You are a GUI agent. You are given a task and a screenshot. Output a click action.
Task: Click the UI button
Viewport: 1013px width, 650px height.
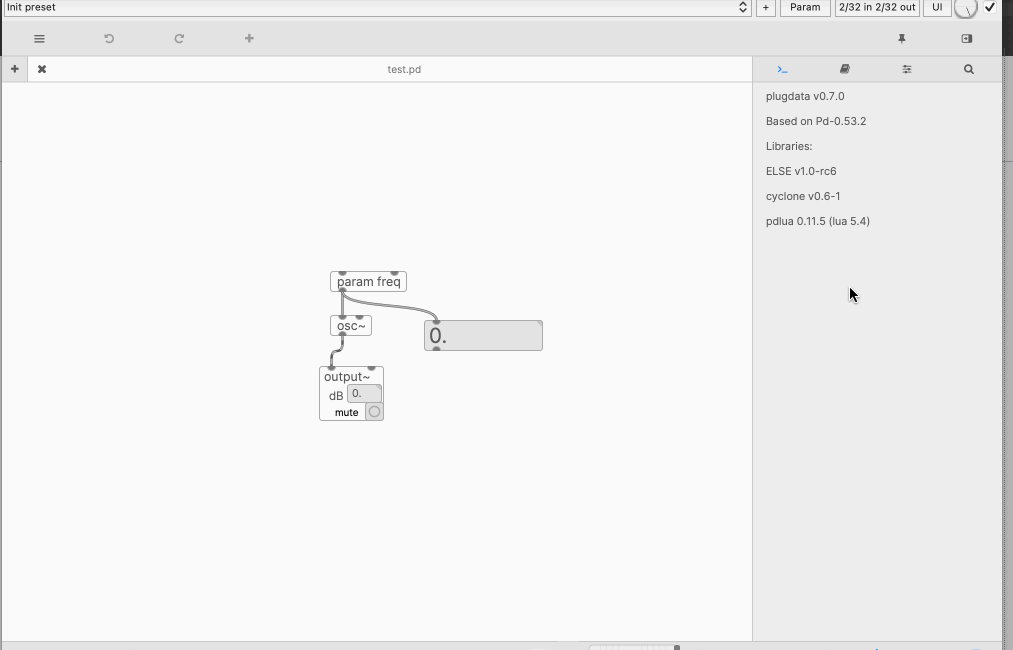[937, 8]
